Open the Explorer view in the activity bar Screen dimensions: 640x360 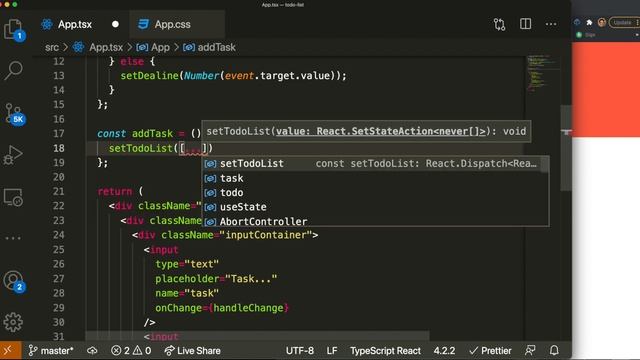tap(13, 30)
